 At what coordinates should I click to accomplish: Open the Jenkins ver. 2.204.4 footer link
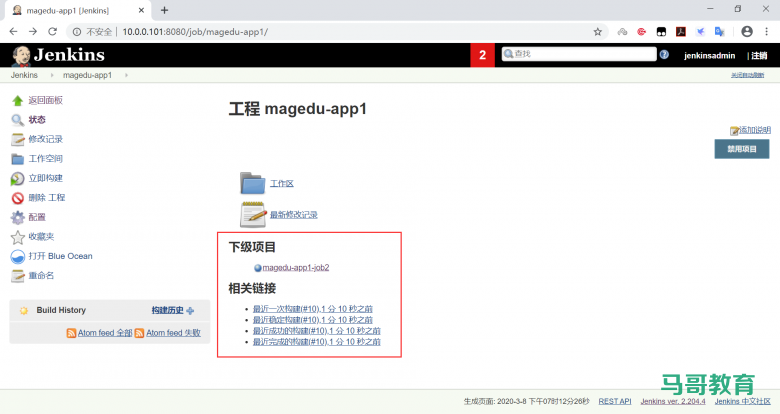tap(673, 401)
